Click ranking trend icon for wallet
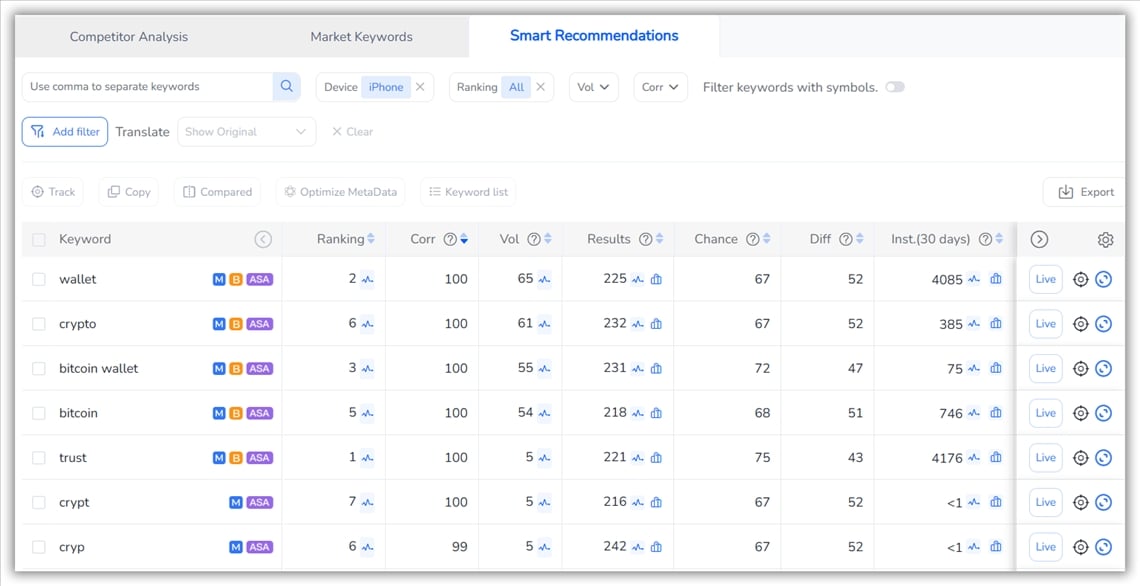This screenshot has width=1140, height=586. tap(368, 280)
